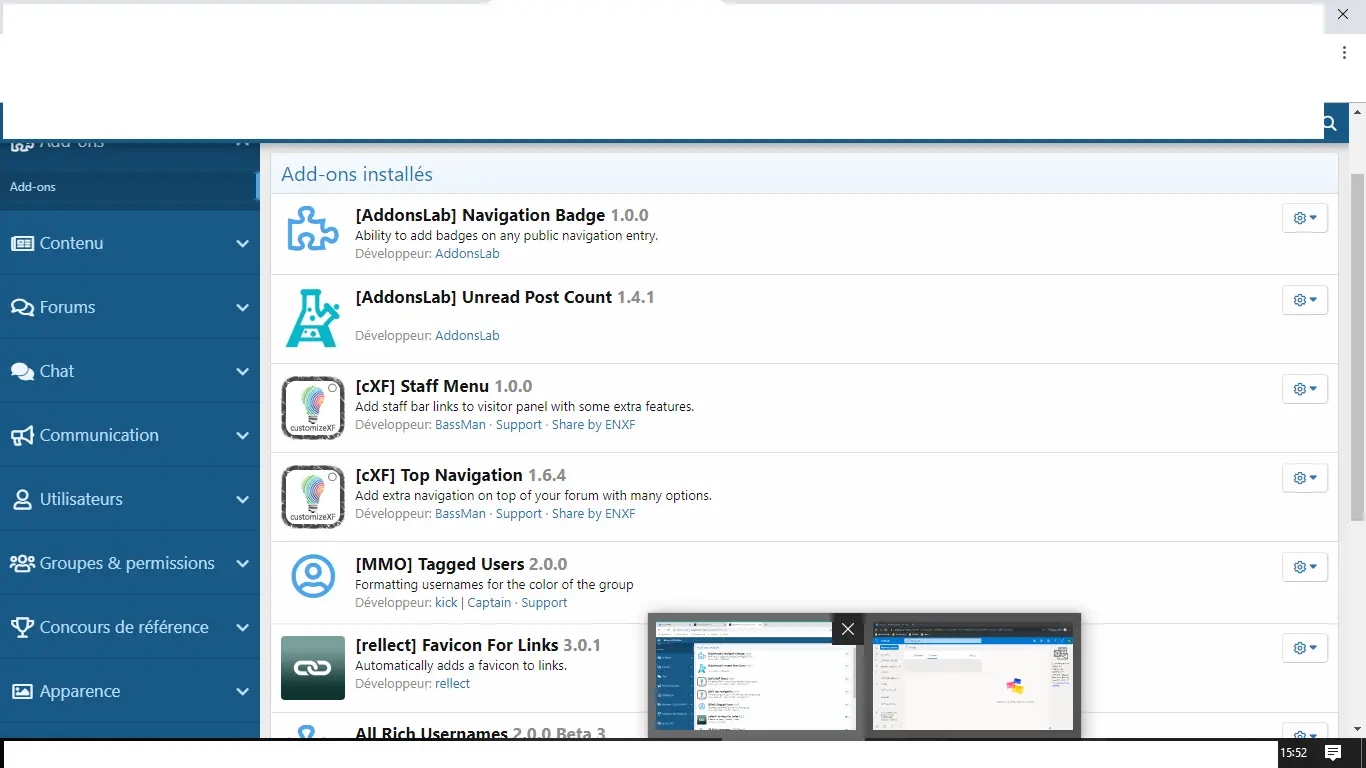This screenshot has width=1366, height=768.
Task: Close the taskbar window preview thumbnail
Action: tap(848, 629)
